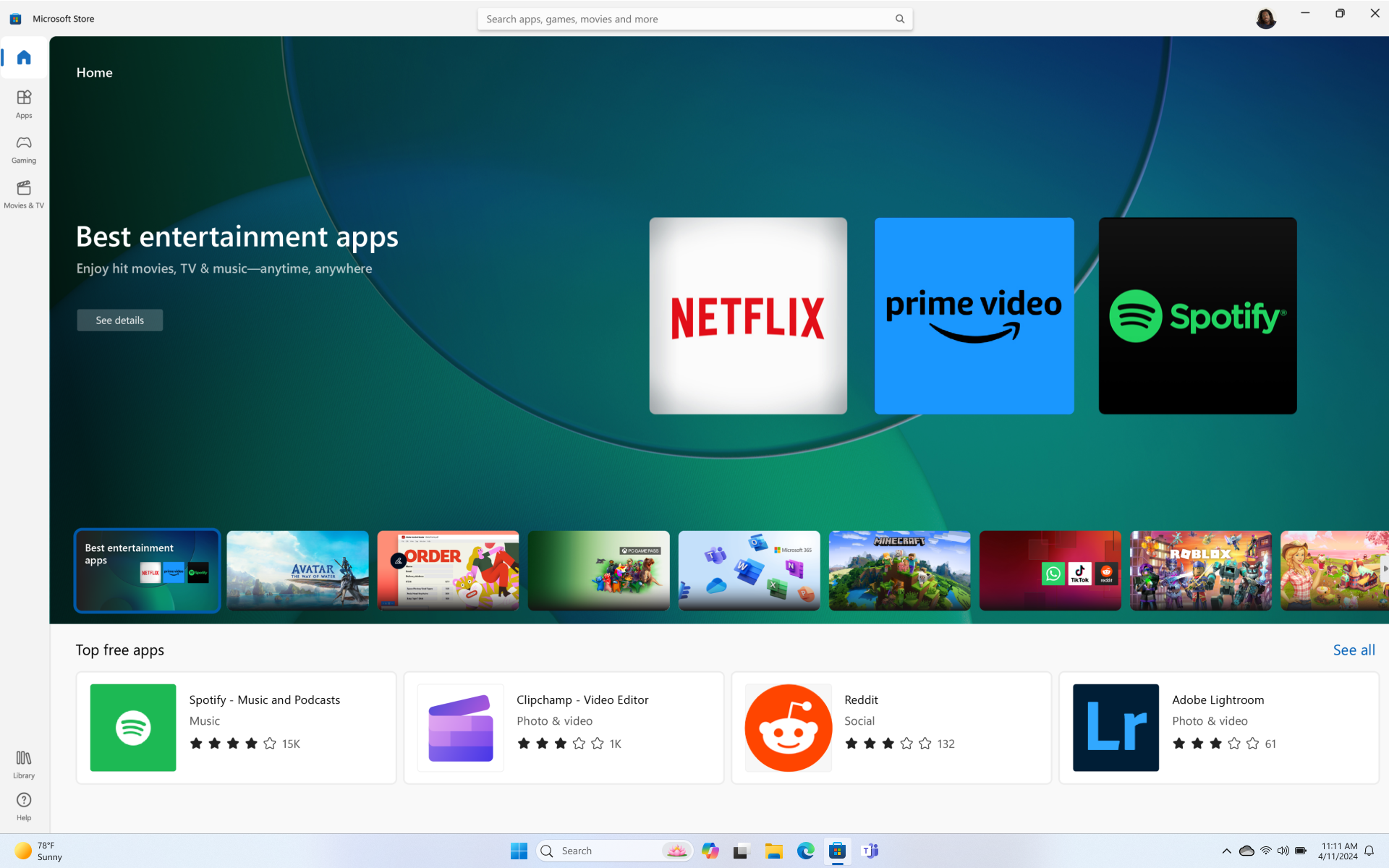The height and width of the screenshot is (868, 1389).
Task: Select the WhatsApp TikTok Reddit thumbnail
Action: pyautogui.click(x=1050, y=571)
